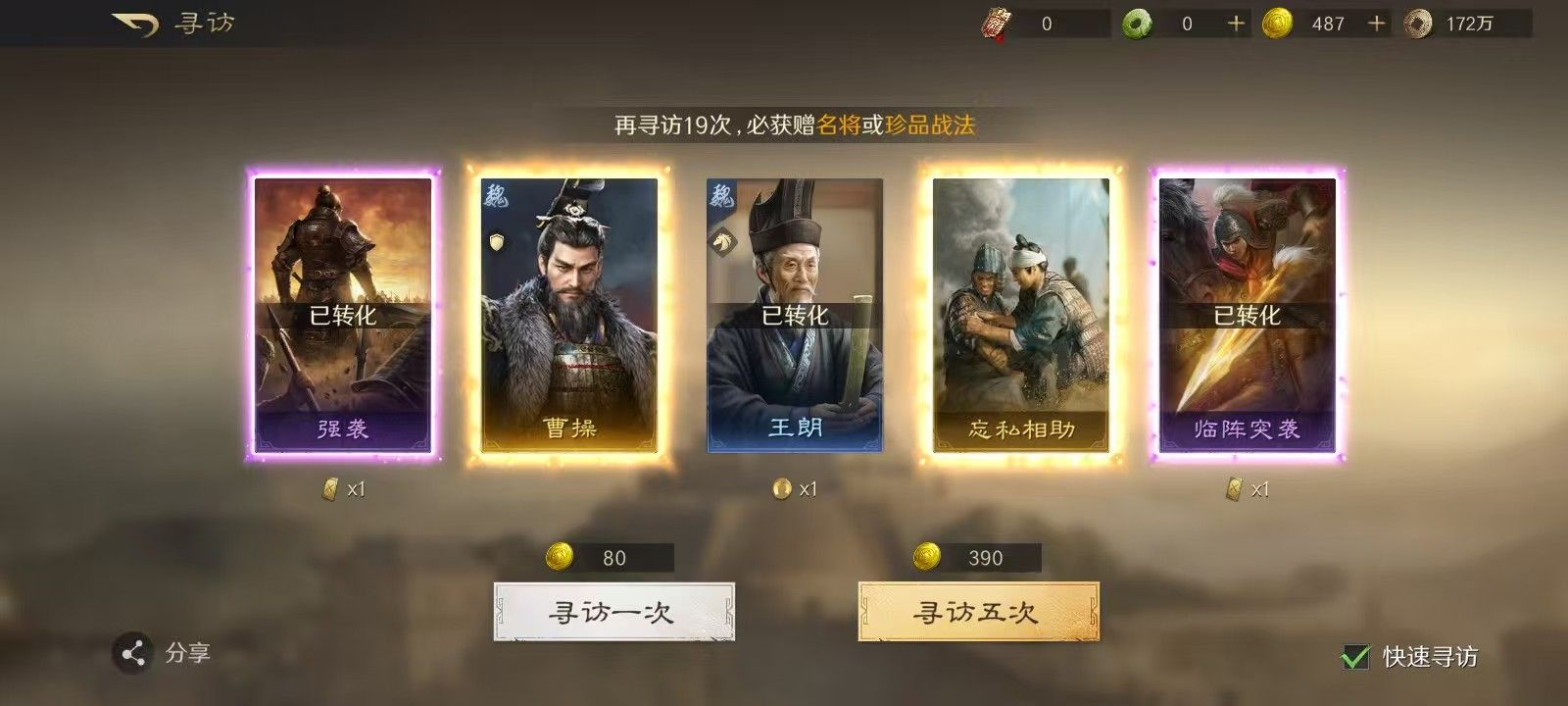Open the 临阵突袭 tactic card

pyautogui.click(x=1247, y=315)
